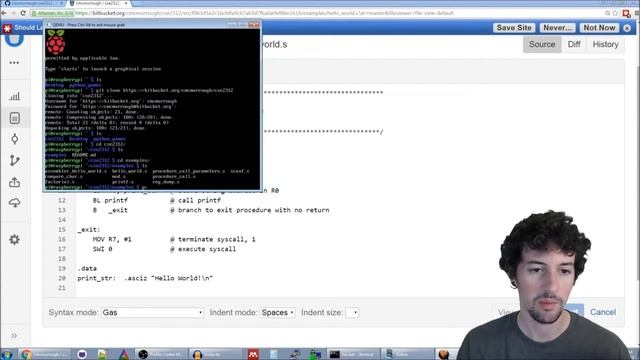Click the zoom magnifier icon in address bar
640x360 pixels.
[x=607, y=13]
